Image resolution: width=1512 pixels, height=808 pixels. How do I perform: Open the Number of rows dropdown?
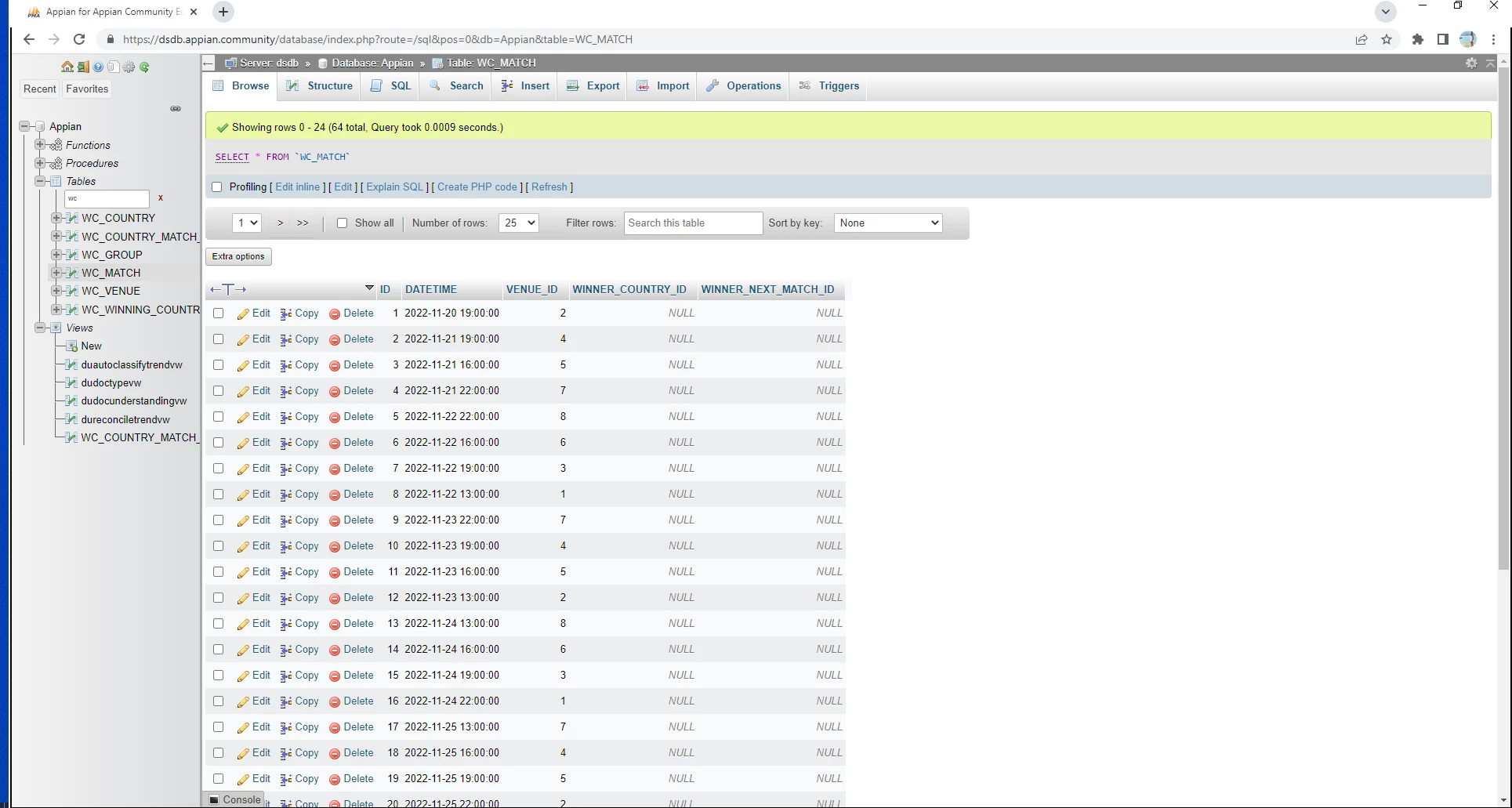(x=518, y=223)
